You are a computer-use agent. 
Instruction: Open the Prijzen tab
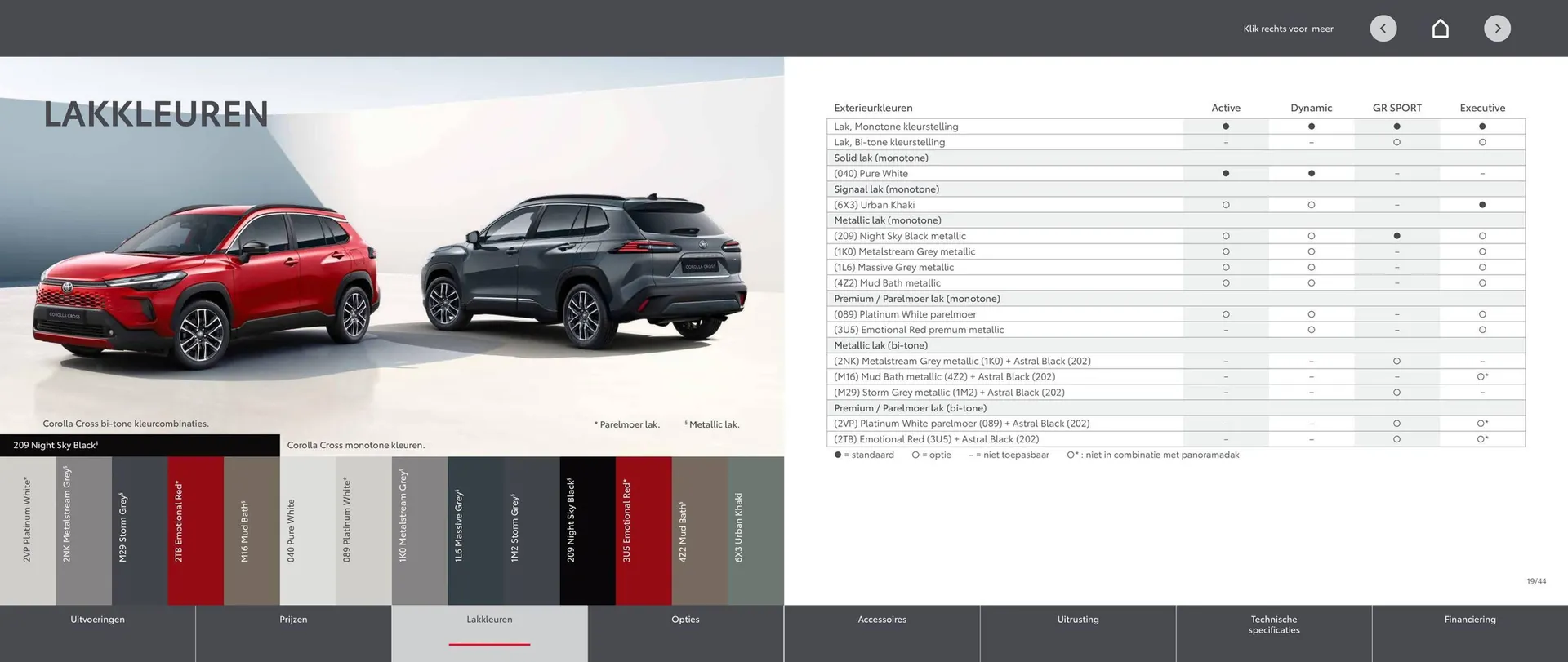(294, 633)
